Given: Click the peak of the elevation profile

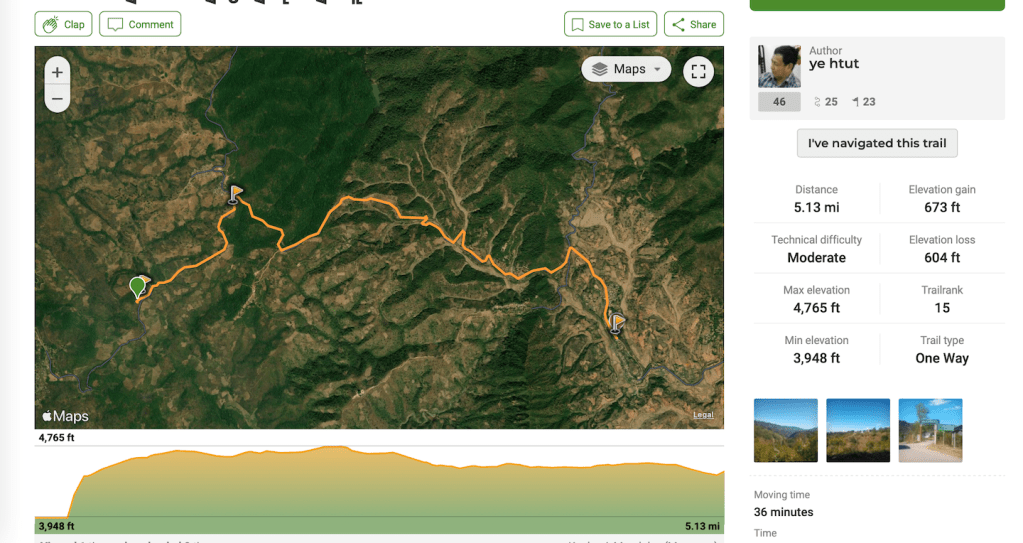Looking at the screenshot, I should click(x=337, y=447).
